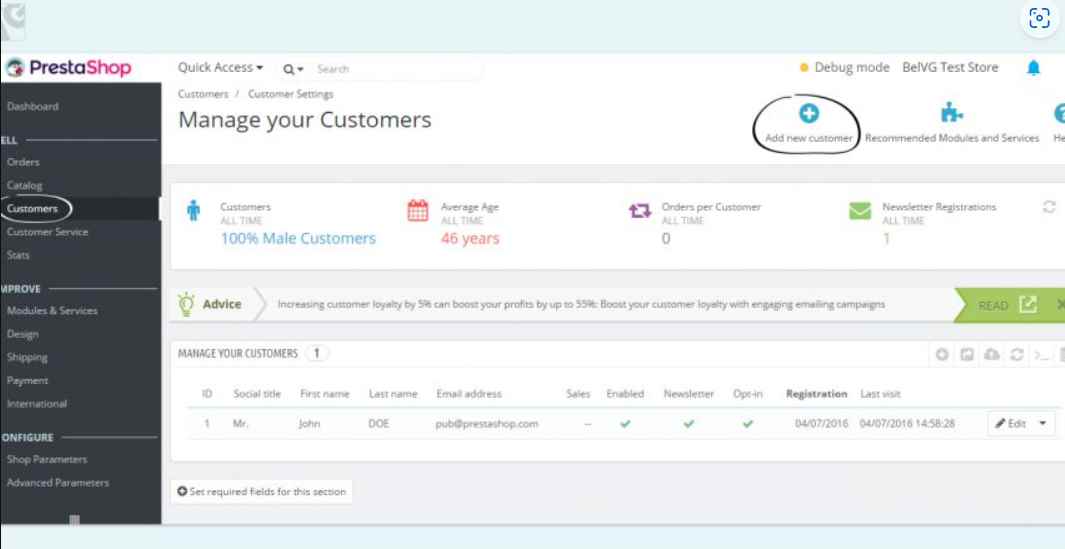
Task: Toggle Opt-in checkmark for John Doe
Action: tap(748, 423)
